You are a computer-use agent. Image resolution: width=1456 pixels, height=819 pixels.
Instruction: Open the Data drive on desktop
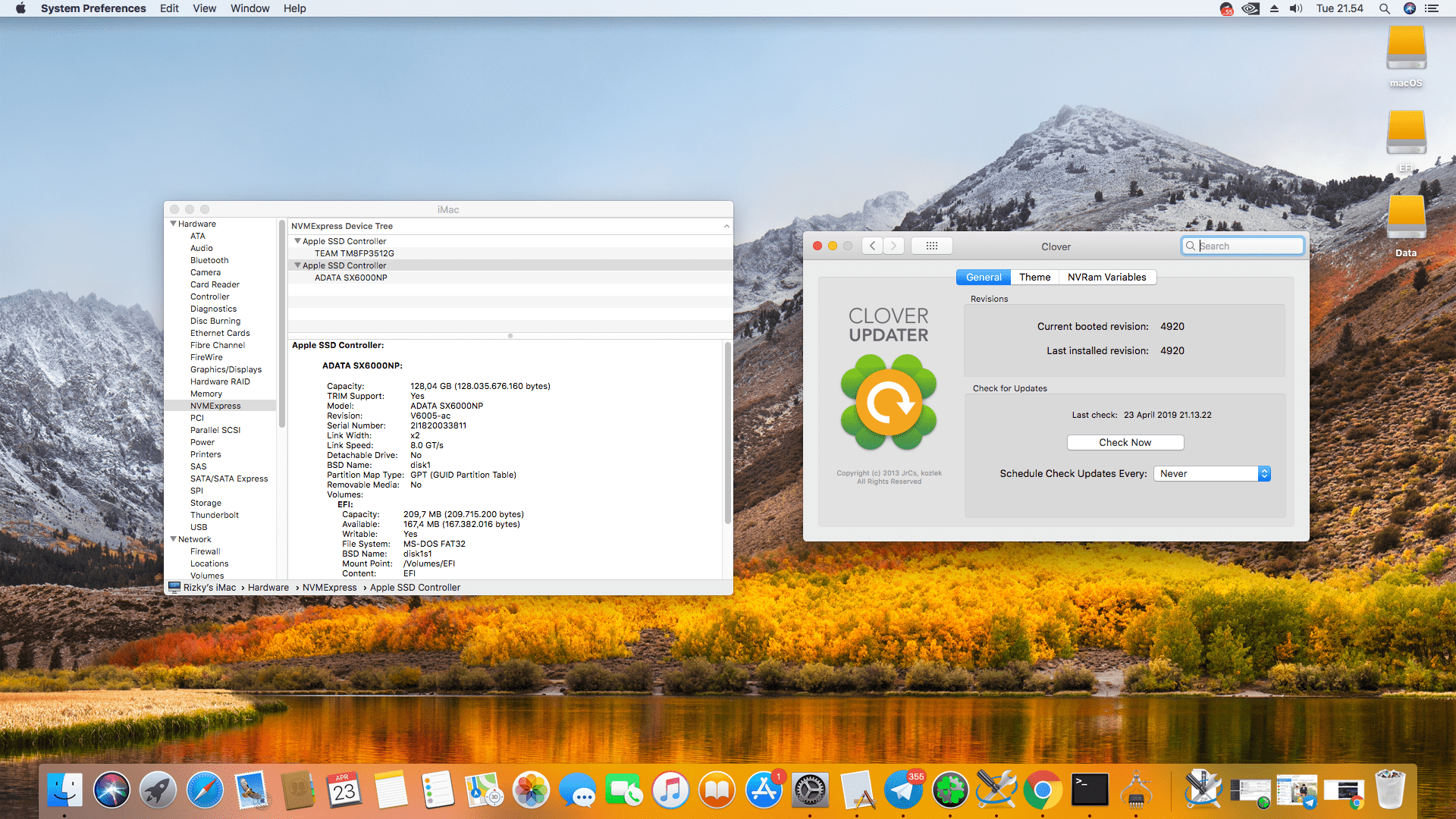[1406, 220]
